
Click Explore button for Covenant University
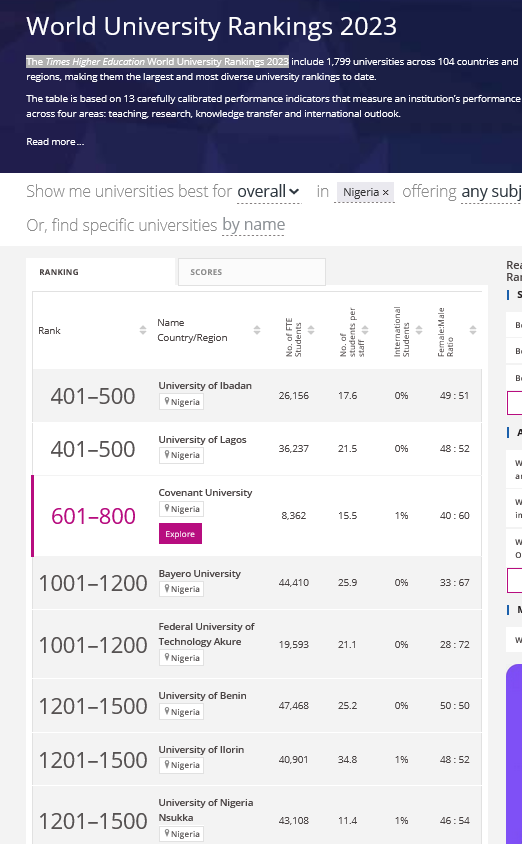[180, 533]
